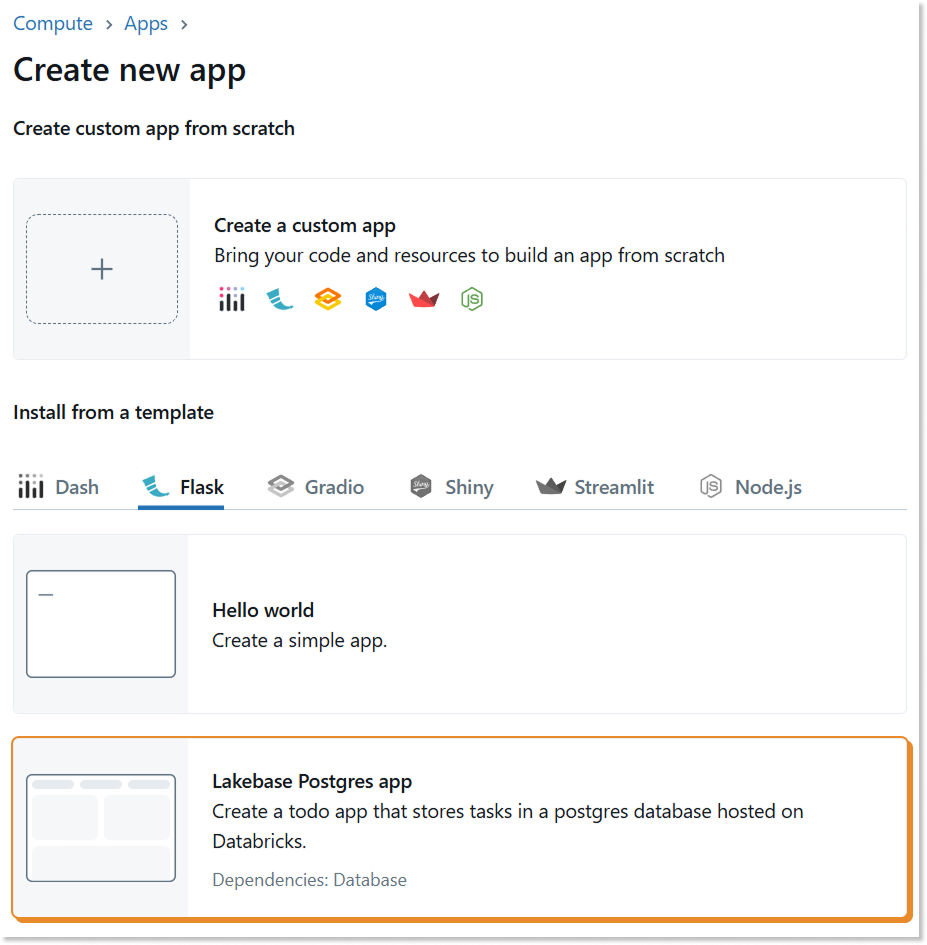Switch to the Streamlit template tab
Image resolution: width=927 pixels, height=945 pixels.
pos(595,487)
